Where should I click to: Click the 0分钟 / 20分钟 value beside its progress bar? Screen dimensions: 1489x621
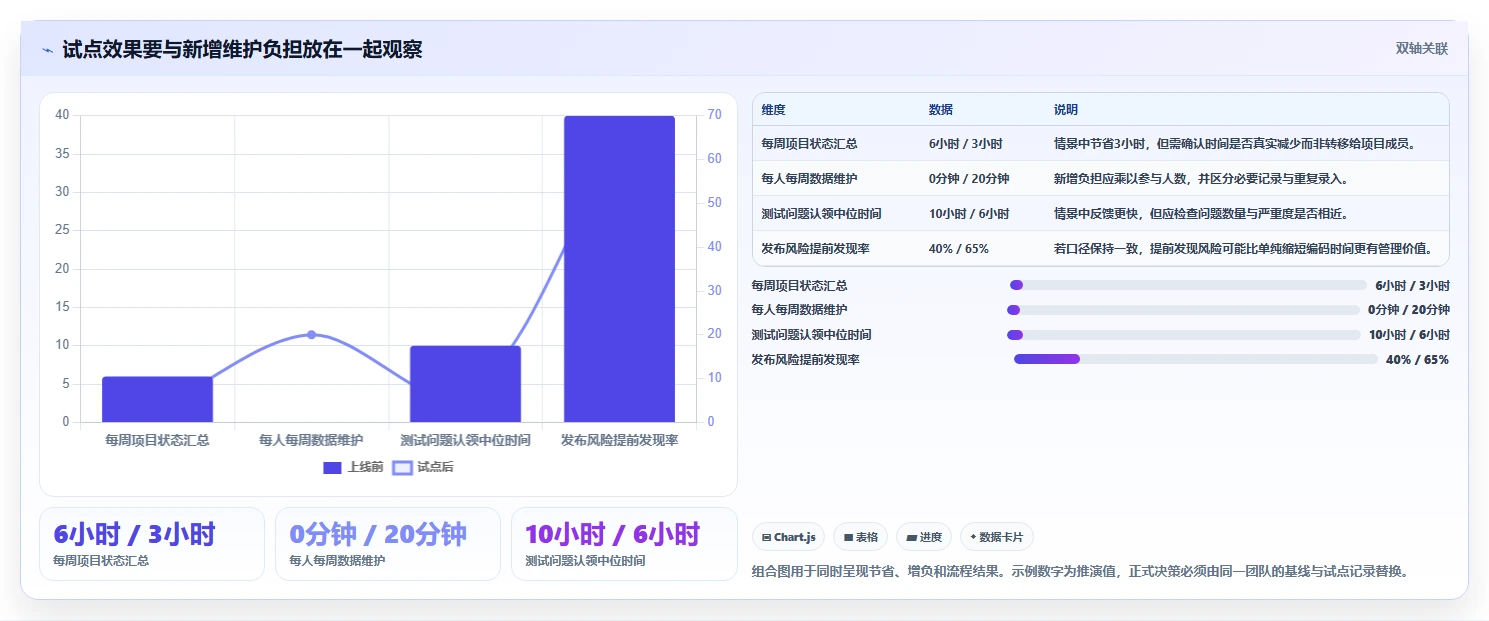coord(1409,310)
